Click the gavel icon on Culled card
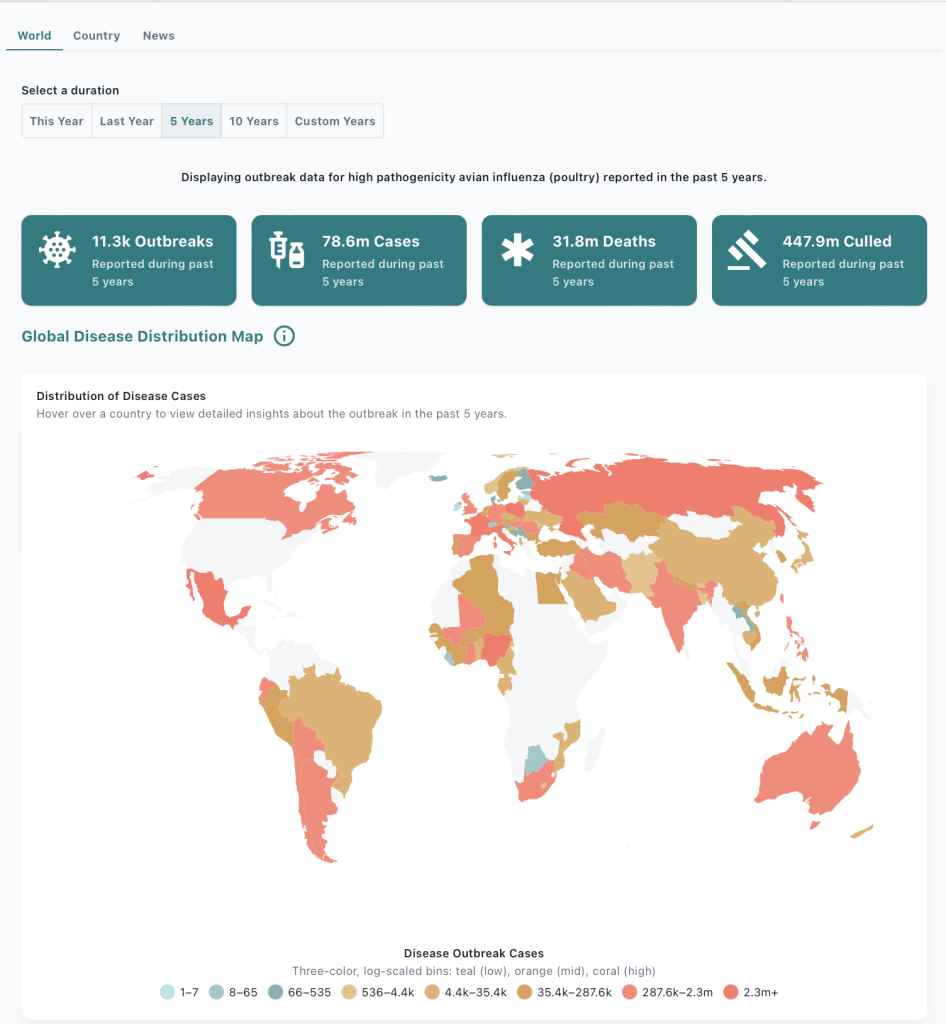The image size is (946, 1024). (747, 250)
